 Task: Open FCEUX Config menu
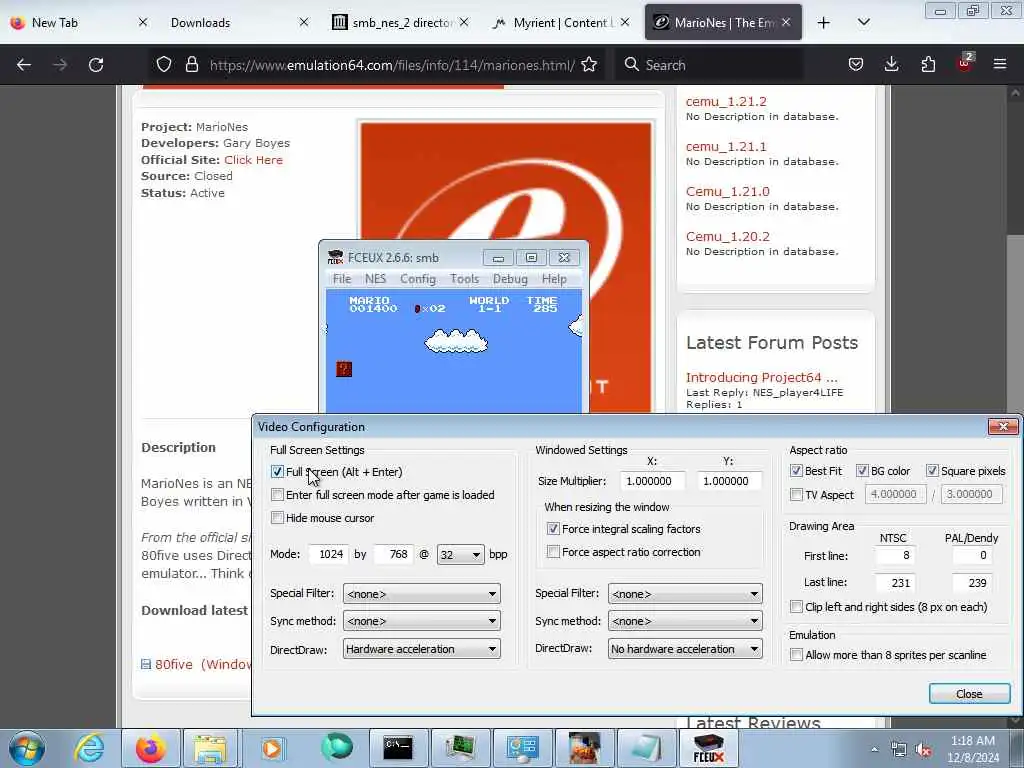point(418,279)
